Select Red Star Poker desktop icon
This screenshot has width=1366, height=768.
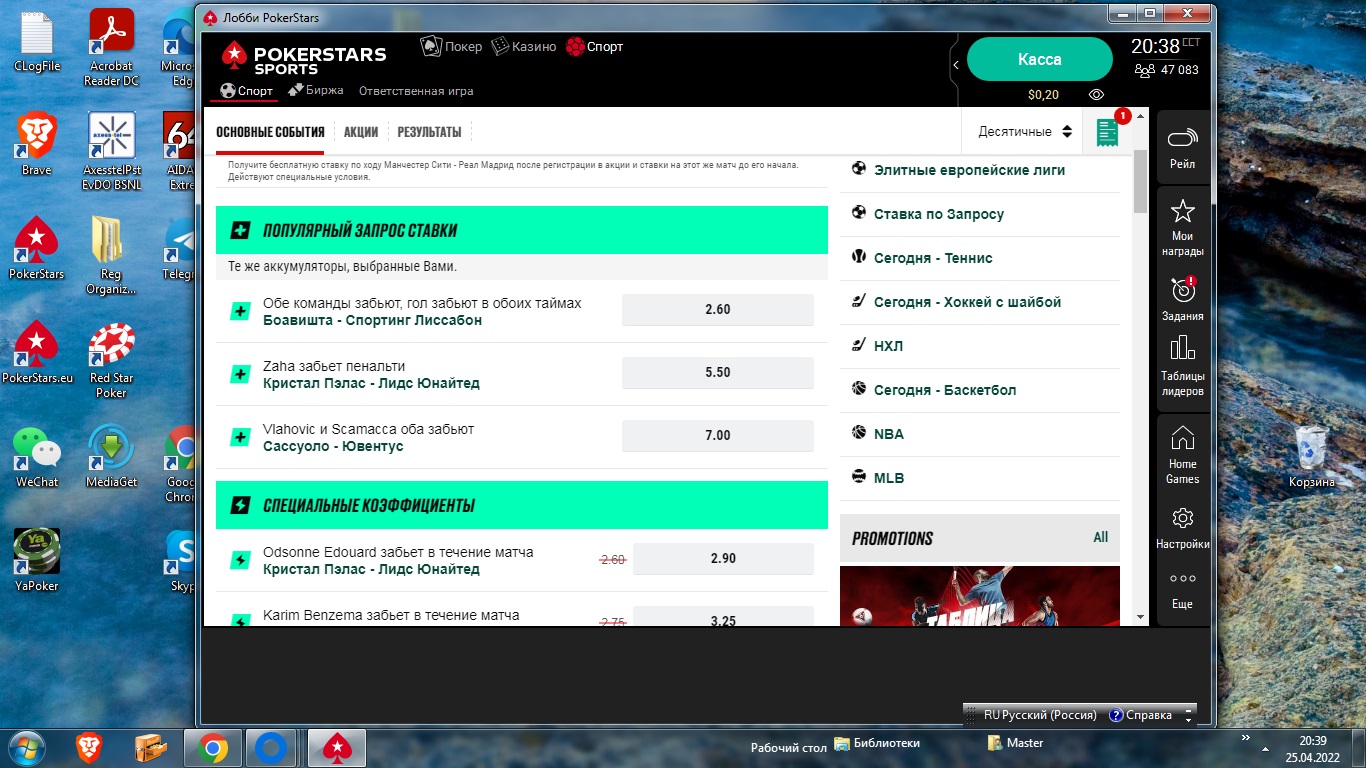tap(111, 360)
